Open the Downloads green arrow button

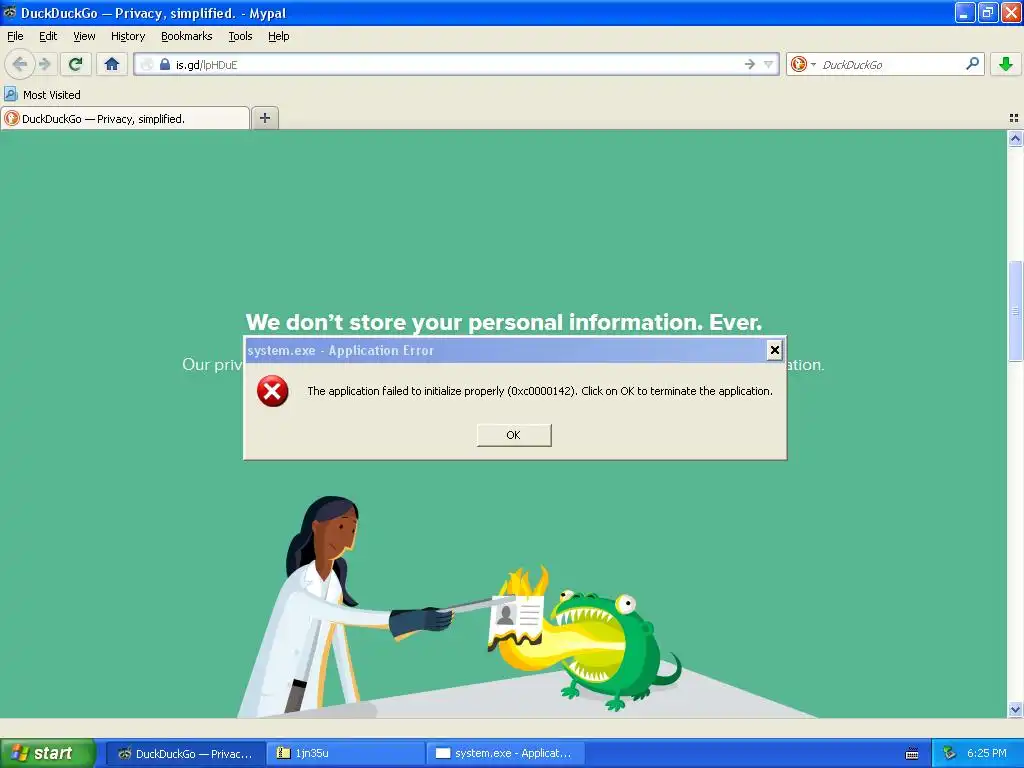click(x=1005, y=64)
